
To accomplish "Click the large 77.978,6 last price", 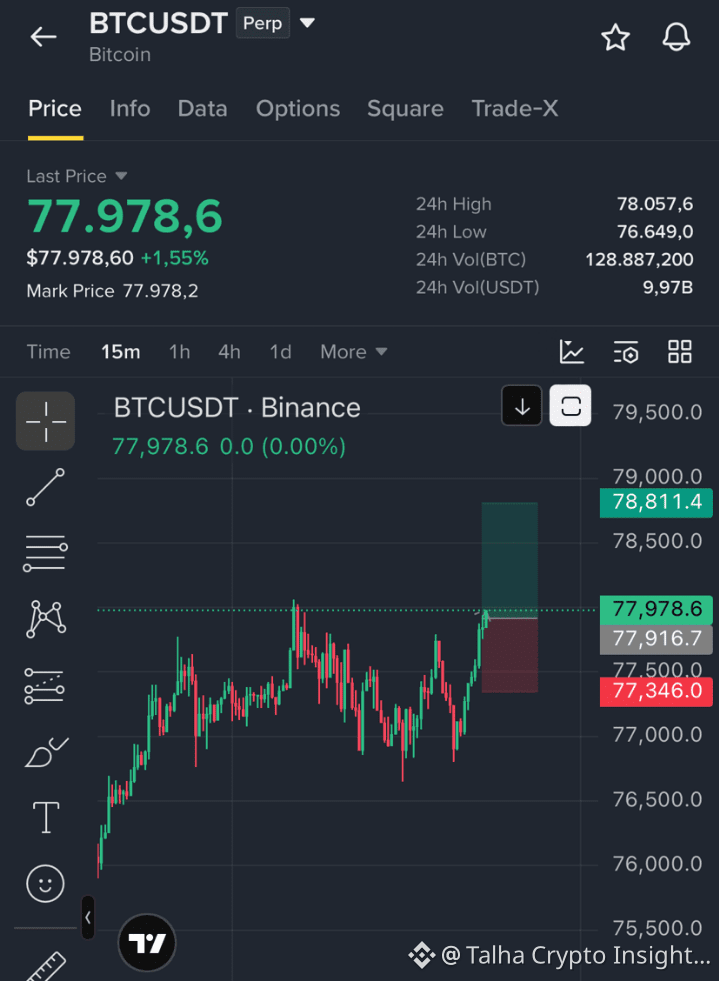I will (125, 216).
